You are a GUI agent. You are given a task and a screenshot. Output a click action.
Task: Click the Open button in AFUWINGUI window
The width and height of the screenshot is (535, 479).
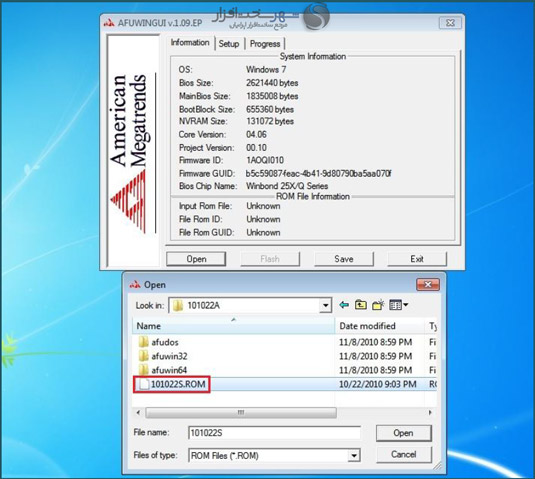click(x=196, y=259)
